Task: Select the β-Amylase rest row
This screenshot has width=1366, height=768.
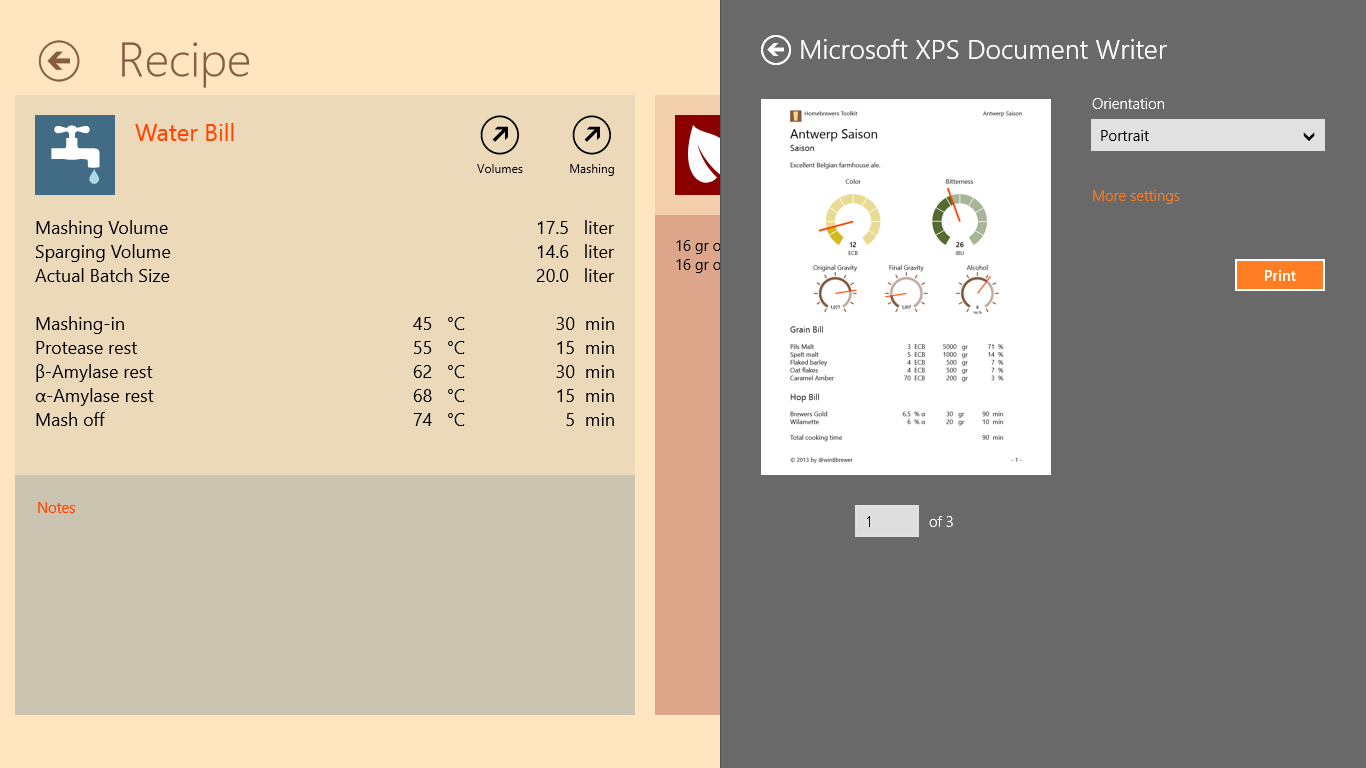Action: (x=324, y=372)
